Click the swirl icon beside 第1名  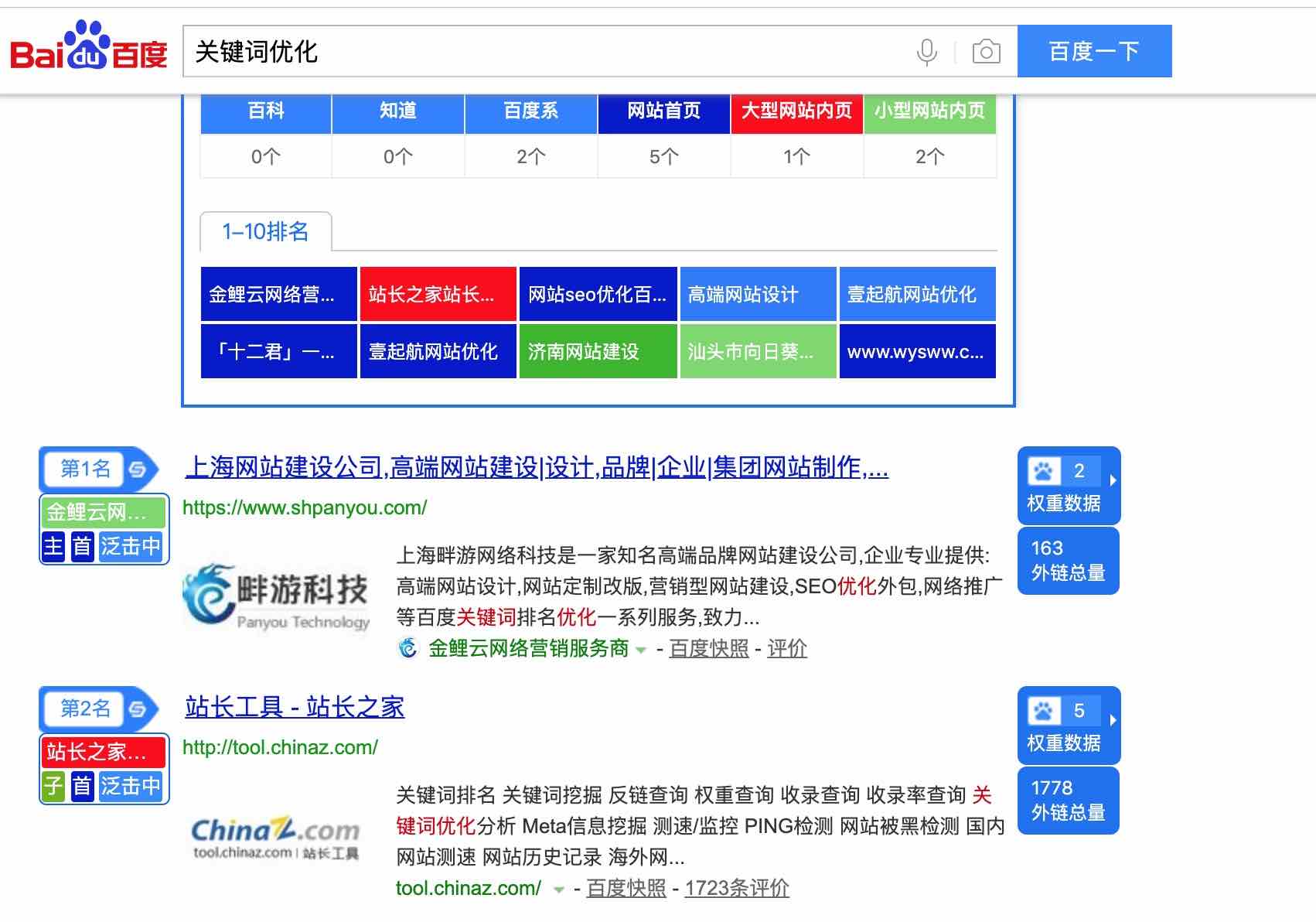point(138,469)
